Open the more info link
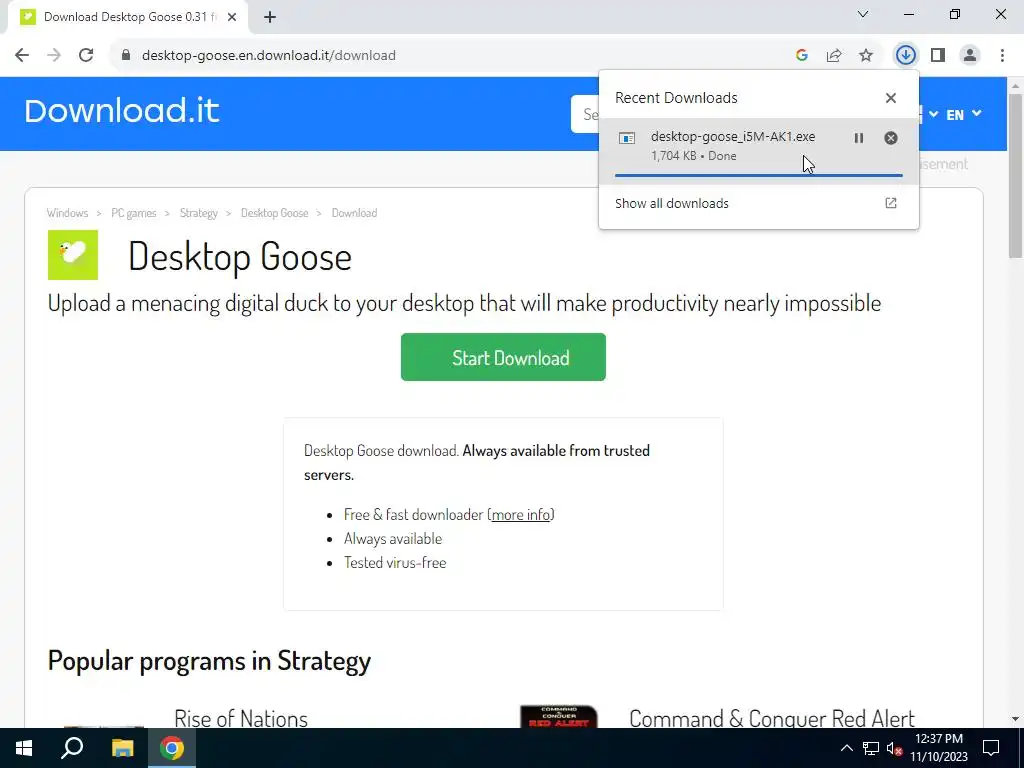The image size is (1024, 768). (520, 515)
